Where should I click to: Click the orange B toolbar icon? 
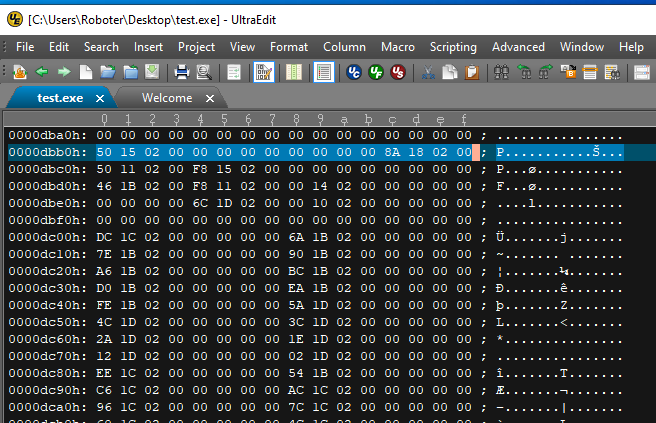point(568,72)
